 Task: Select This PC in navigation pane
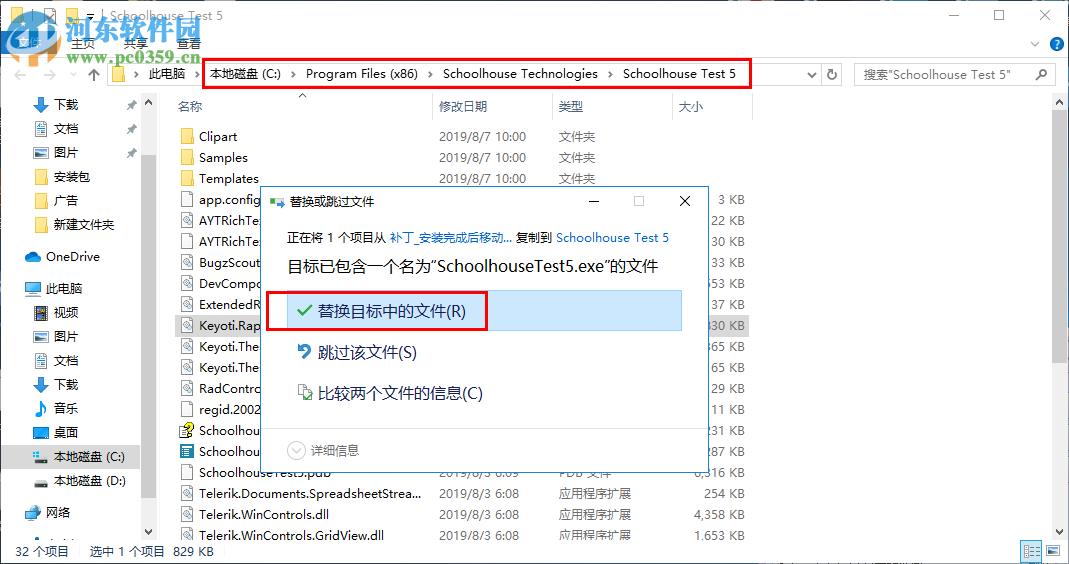coord(63,288)
